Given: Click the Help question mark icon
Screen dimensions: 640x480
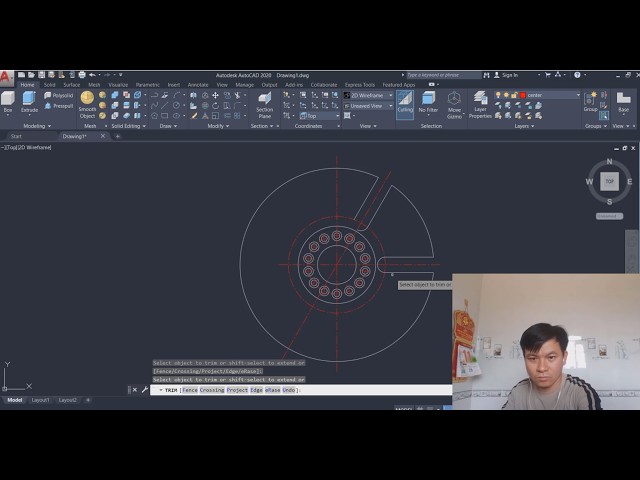Looking at the screenshot, I should [577, 75].
